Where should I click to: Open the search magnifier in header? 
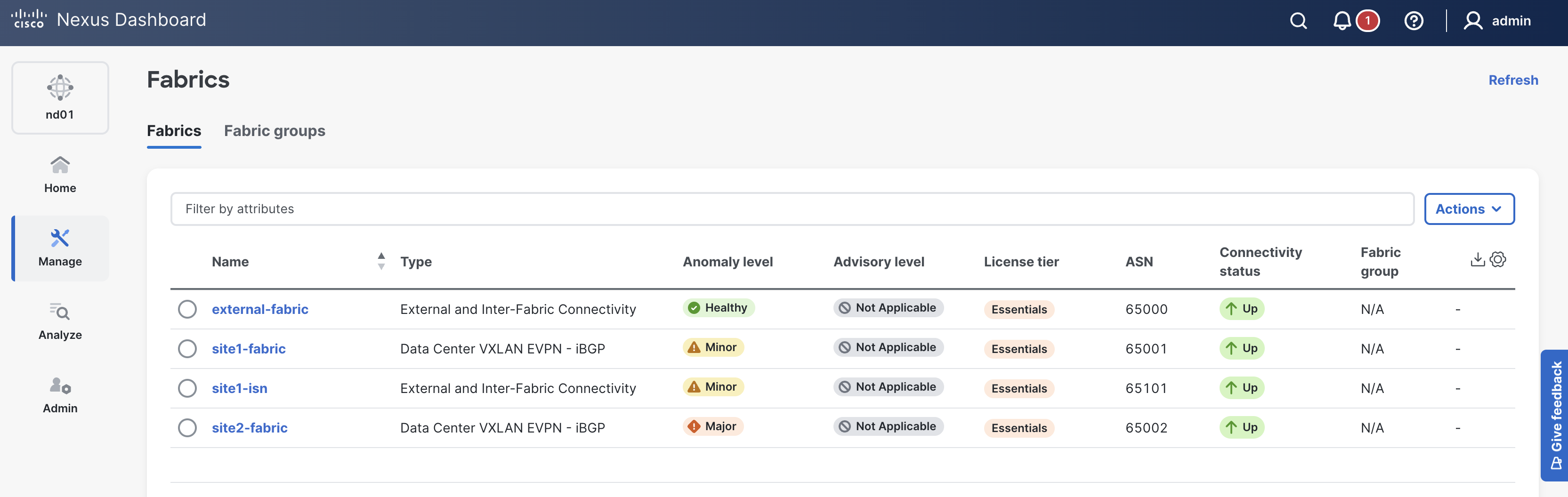point(1298,21)
